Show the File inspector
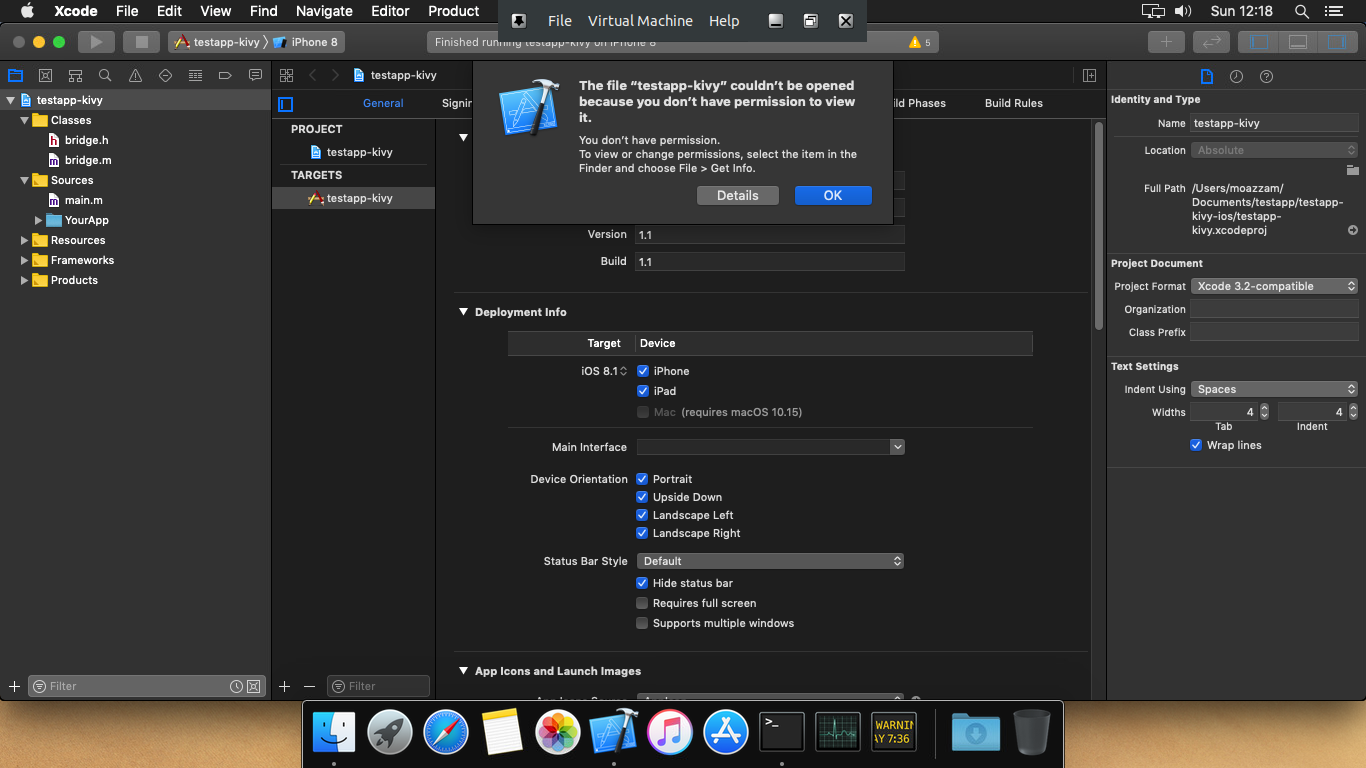The height and width of the screenshot is (768, 1366). click(x=1207, y=76)
